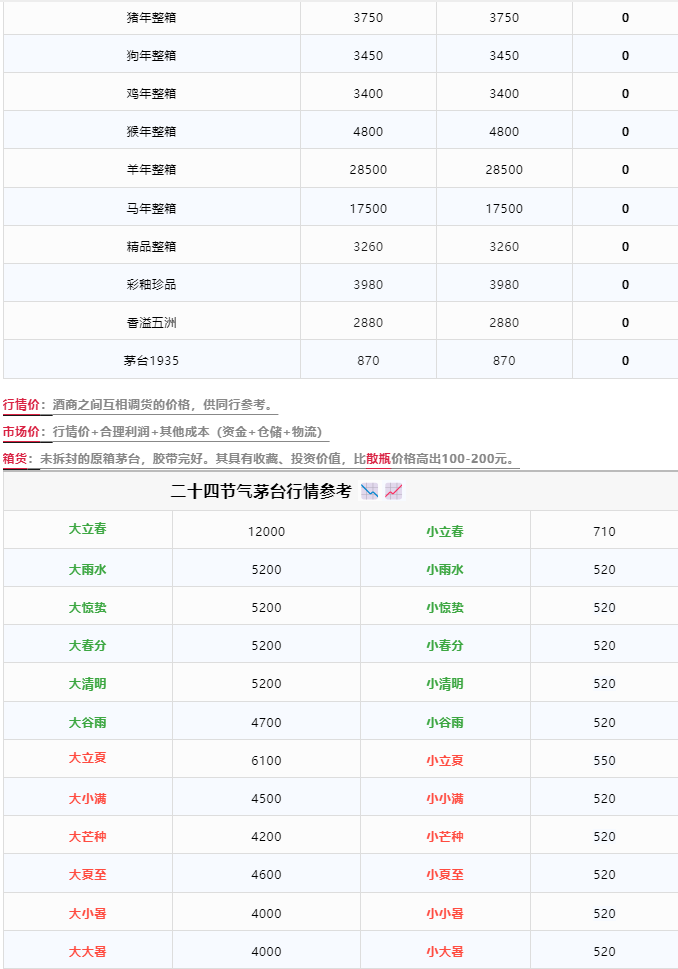Select the 狗年整箱 row name
The height and width of the screenshot is (969, 678).
[151, 56]
